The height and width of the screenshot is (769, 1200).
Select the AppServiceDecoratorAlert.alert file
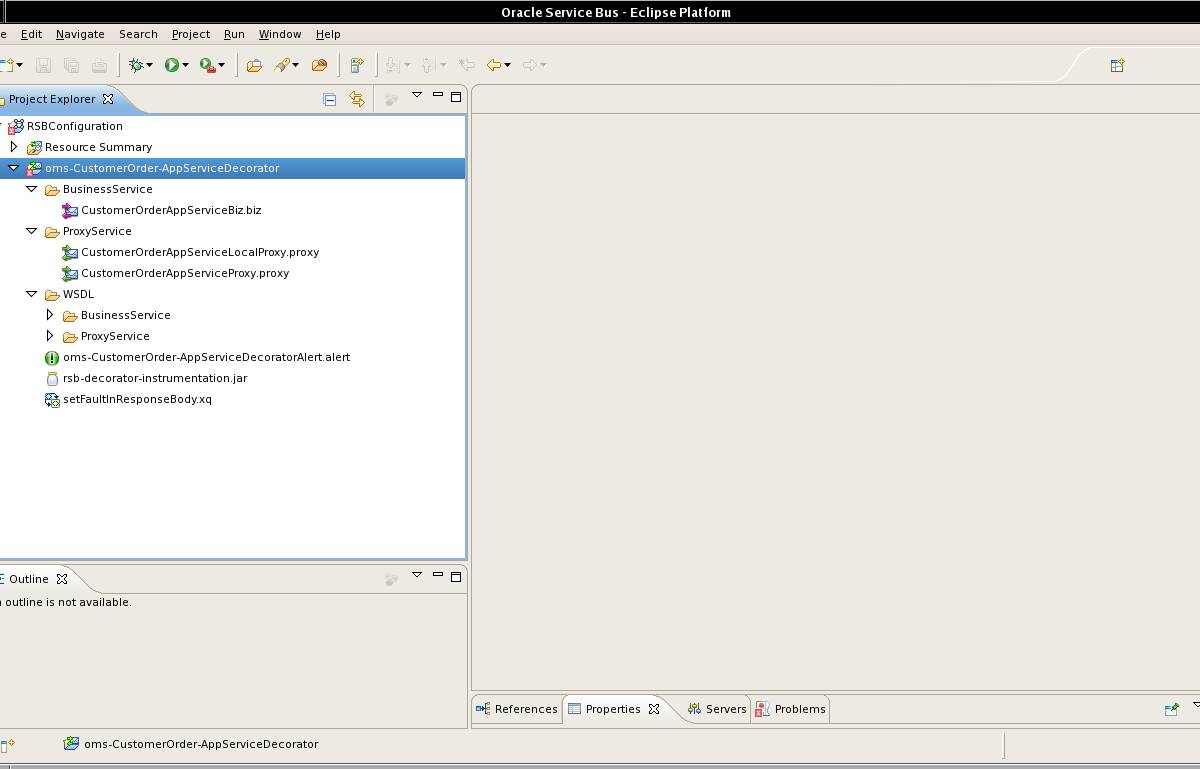click(206, 357)
